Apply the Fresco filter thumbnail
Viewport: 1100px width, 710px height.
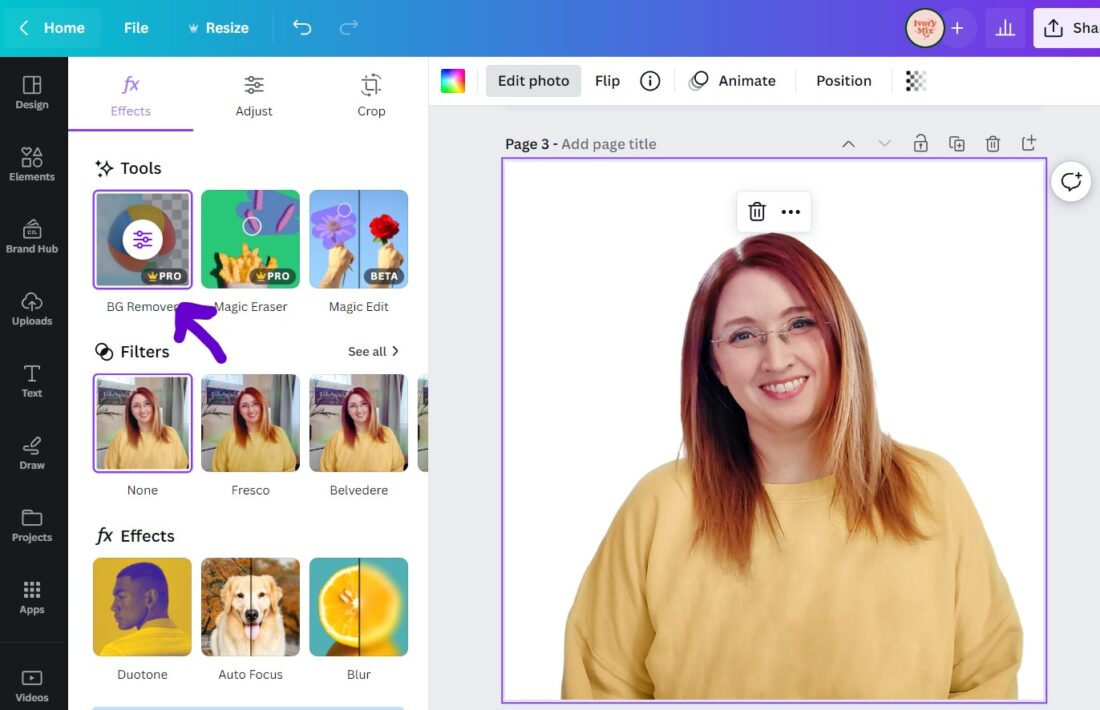pyautogui.click(x=250, y=422)
